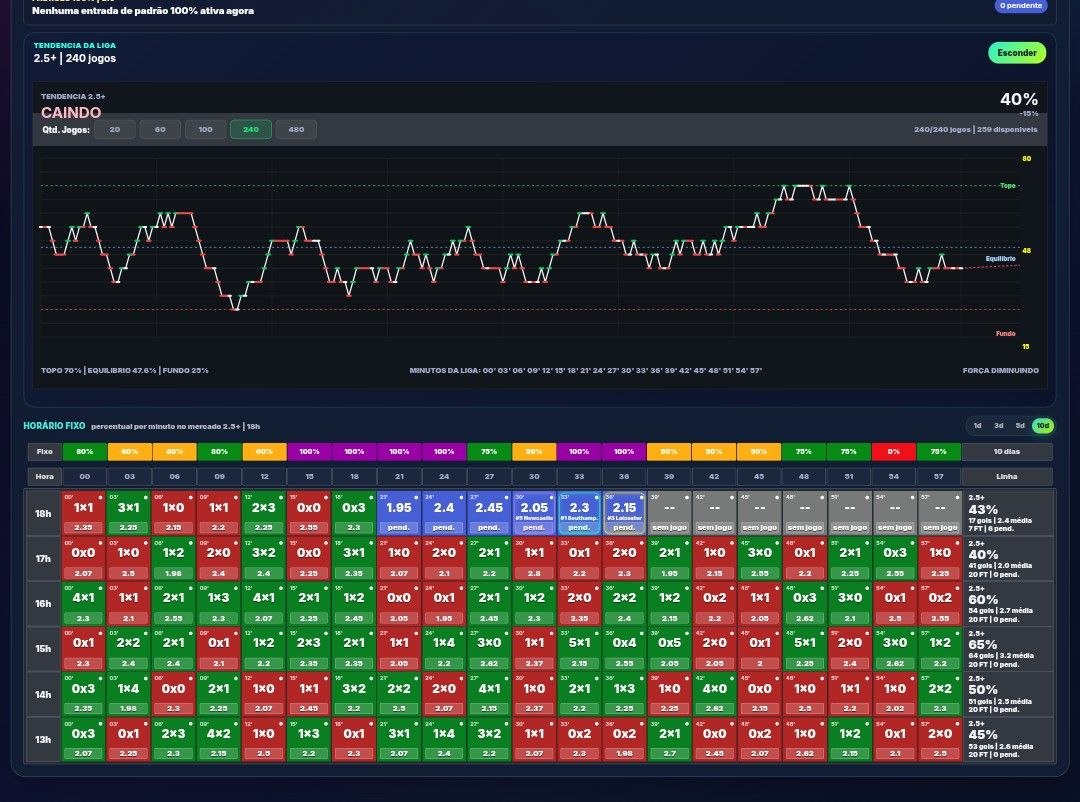Click the 3×2 result in 14h row
1080x802 pixels.
click(x=353, y=695)
